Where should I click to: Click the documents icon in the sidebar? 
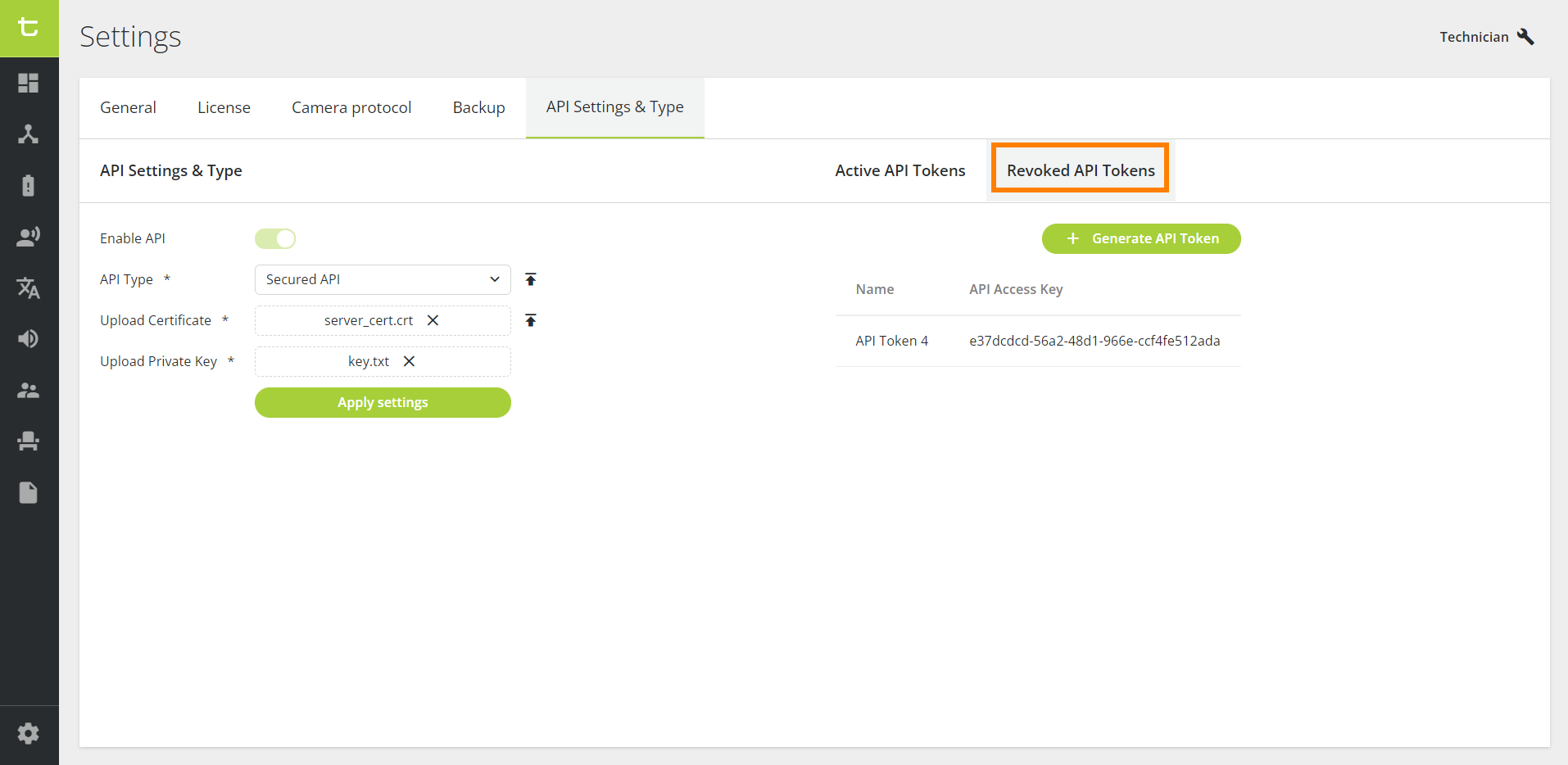coord(29,492)
